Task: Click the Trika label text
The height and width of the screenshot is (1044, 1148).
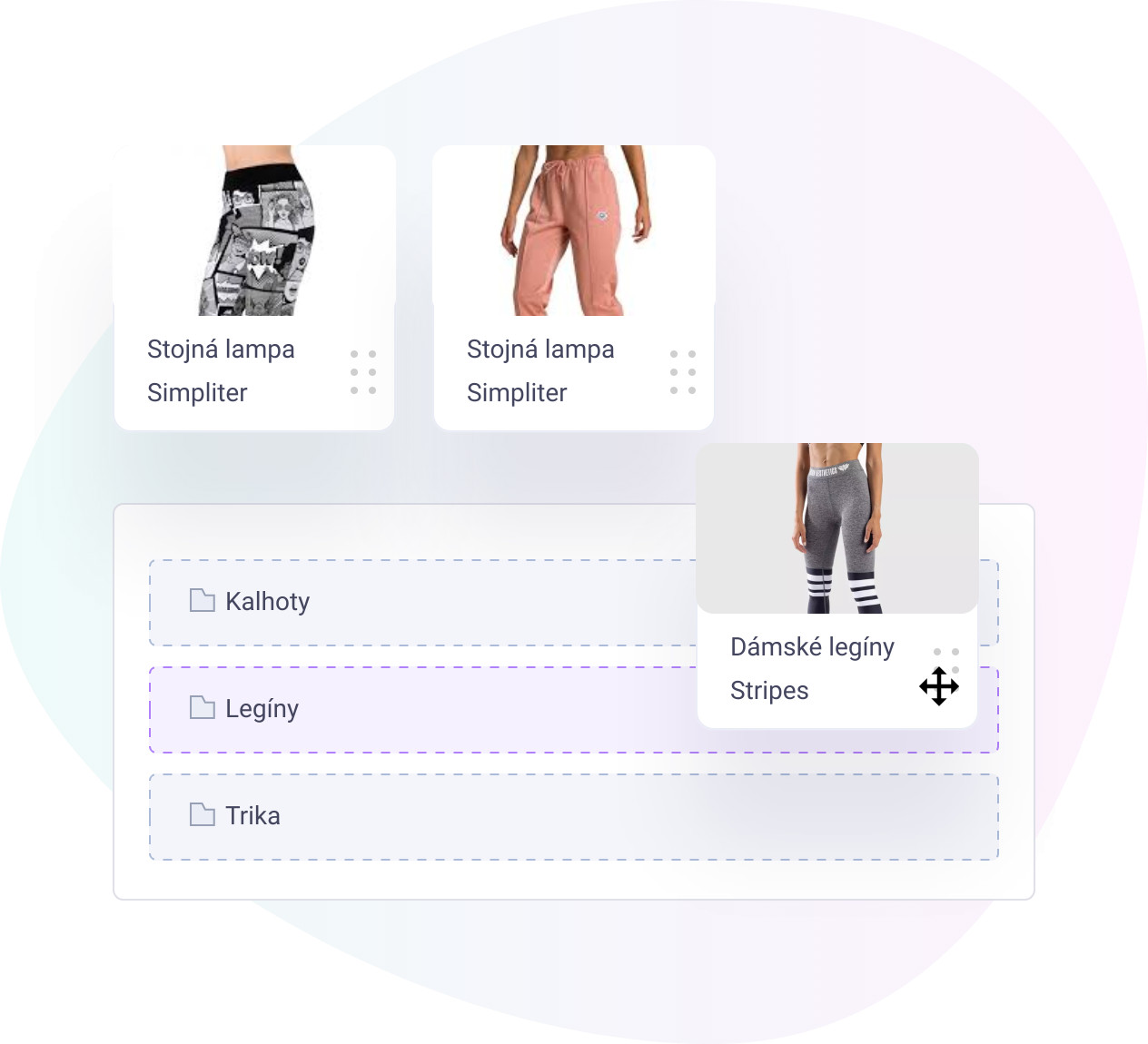Action: (x=252, y=815)
